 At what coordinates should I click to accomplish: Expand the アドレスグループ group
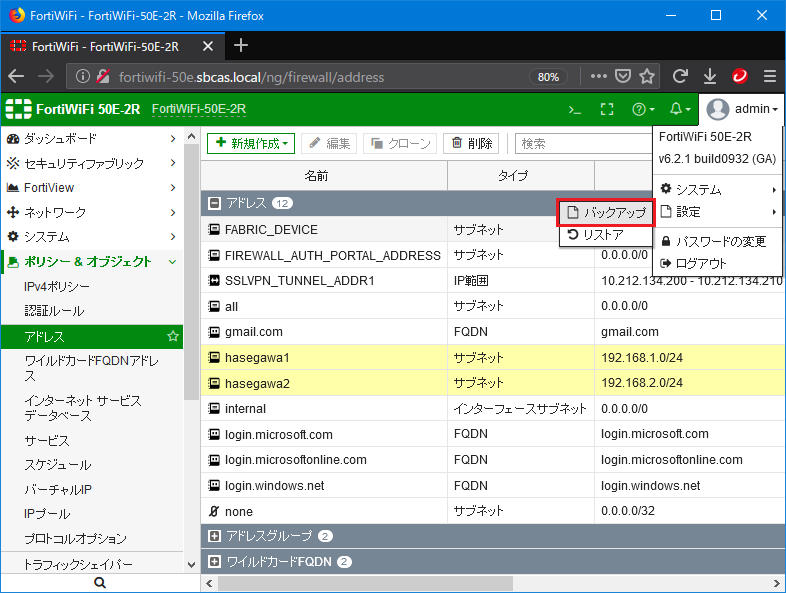coord(214,536)
